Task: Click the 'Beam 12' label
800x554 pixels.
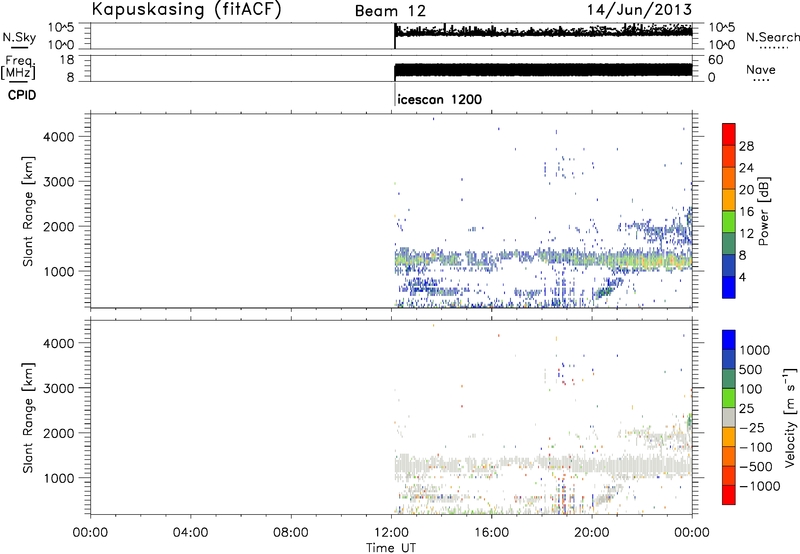Action: (390, 11)
